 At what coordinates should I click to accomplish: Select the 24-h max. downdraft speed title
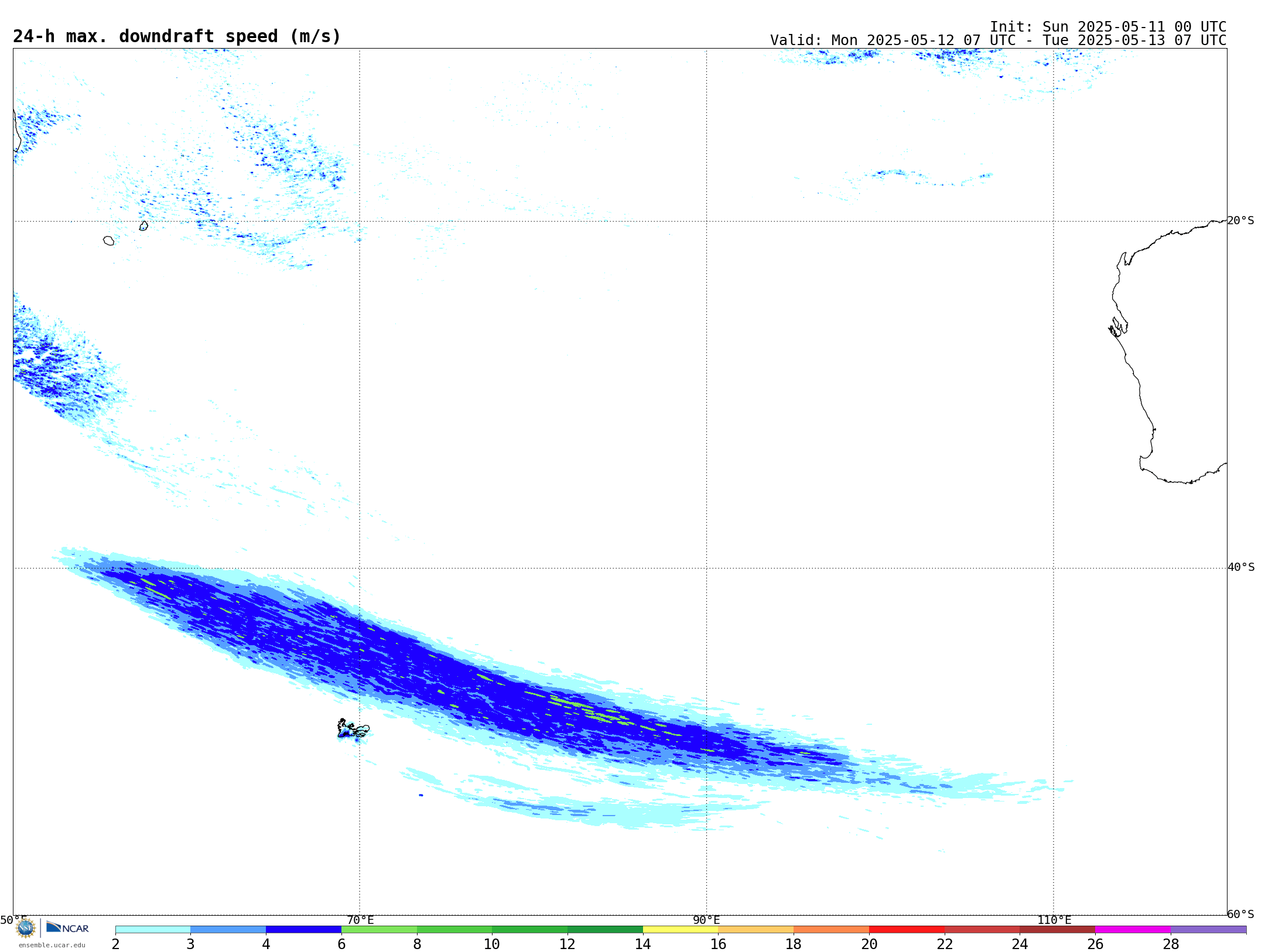click(x=176, y=36)
